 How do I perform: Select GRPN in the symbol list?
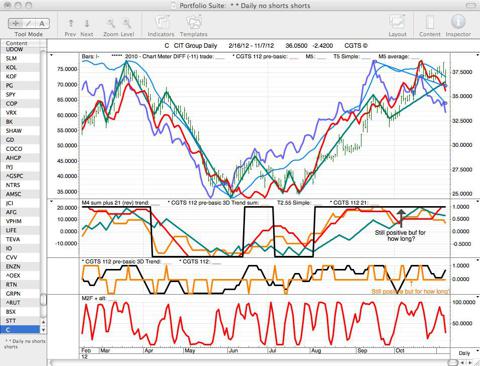coord(21,294)
